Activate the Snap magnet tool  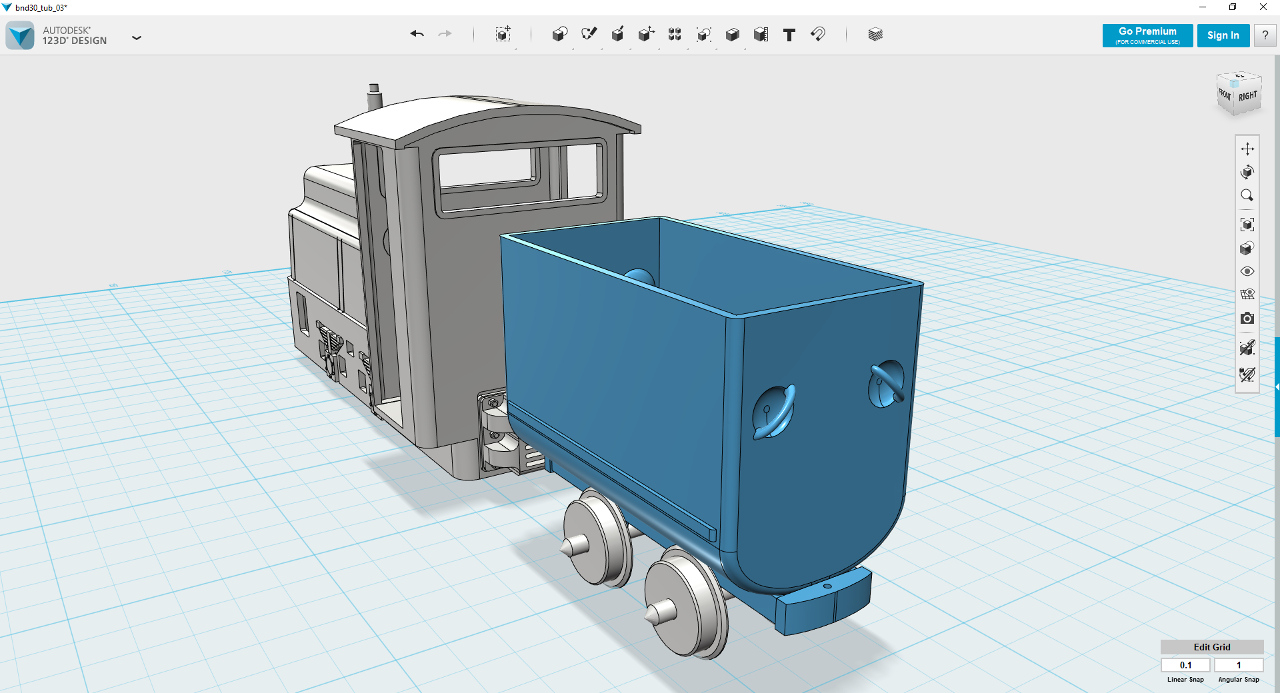point(817,34)
